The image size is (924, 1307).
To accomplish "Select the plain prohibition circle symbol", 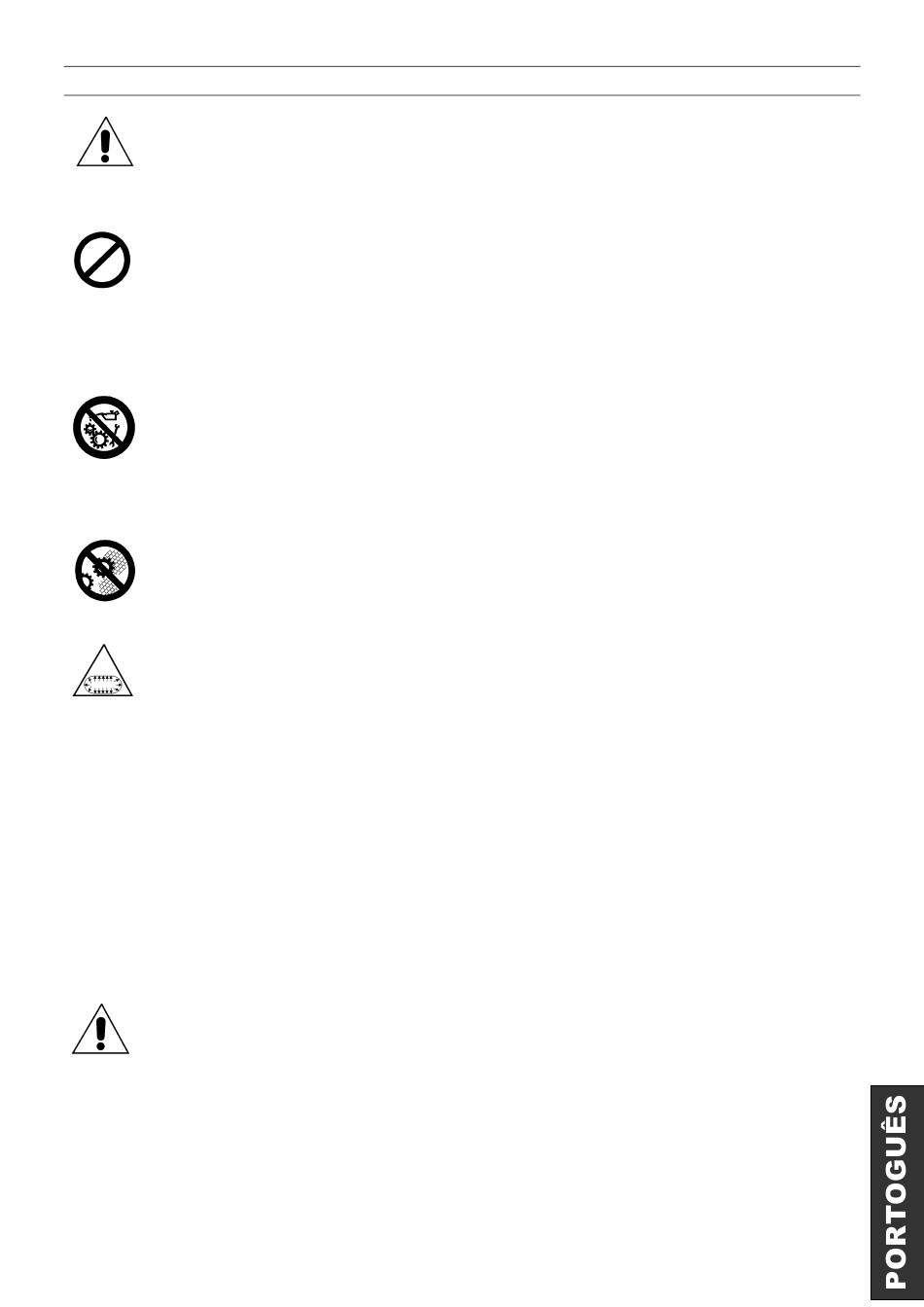I will click(102, 261).
